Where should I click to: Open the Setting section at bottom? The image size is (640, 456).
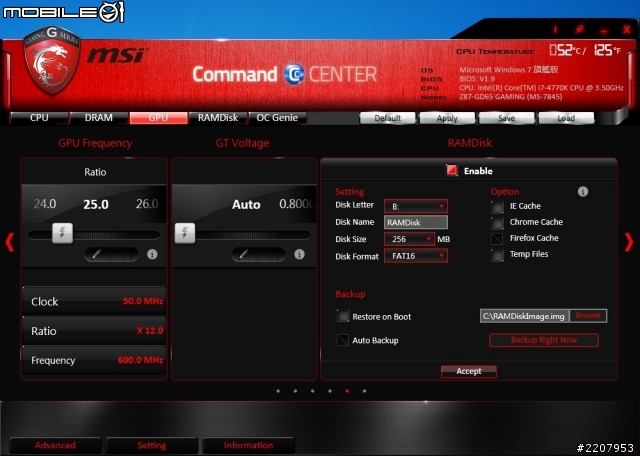point(152,445)
